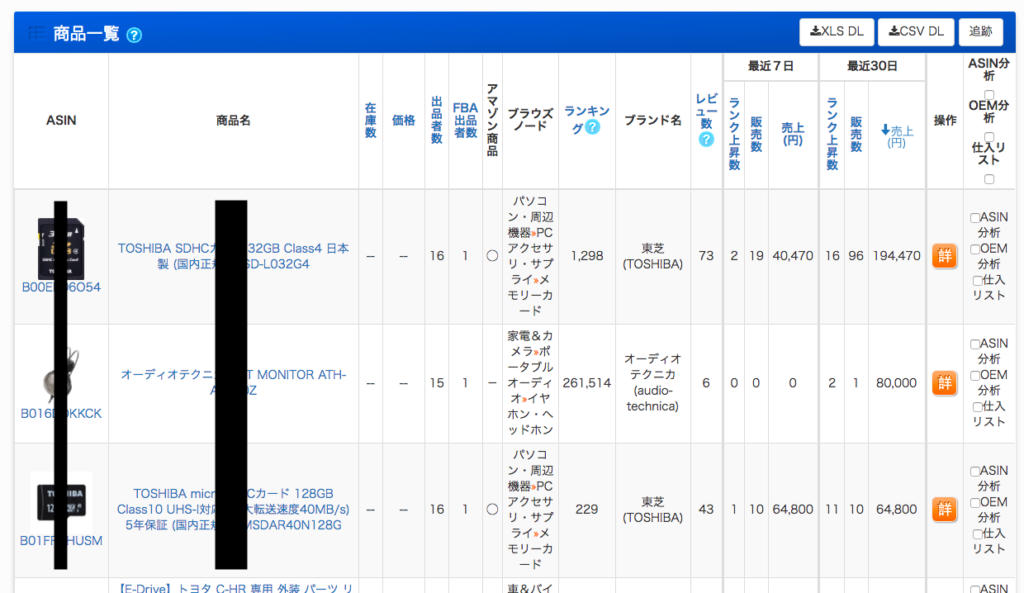1024x593 pixels.
Task: Sort the table by 出品者数 column header
Action: coord(437,120)
